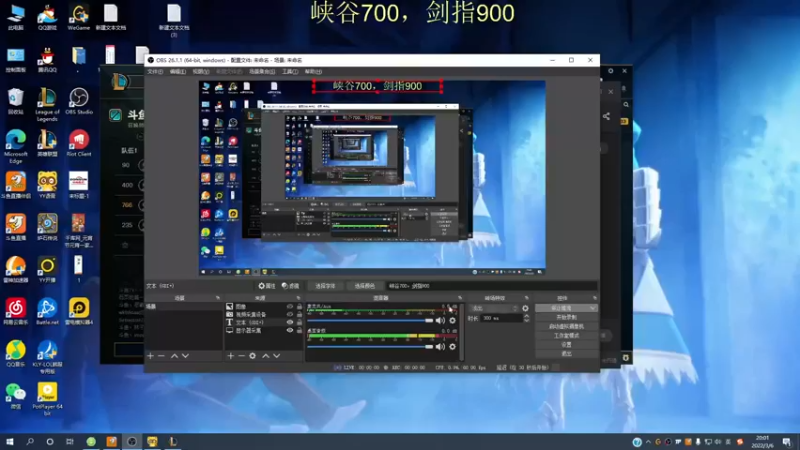This screenshot has height=450, width=800.
Task: Click the Select Color button in source toolbar
Action: (x=364, y=286)
